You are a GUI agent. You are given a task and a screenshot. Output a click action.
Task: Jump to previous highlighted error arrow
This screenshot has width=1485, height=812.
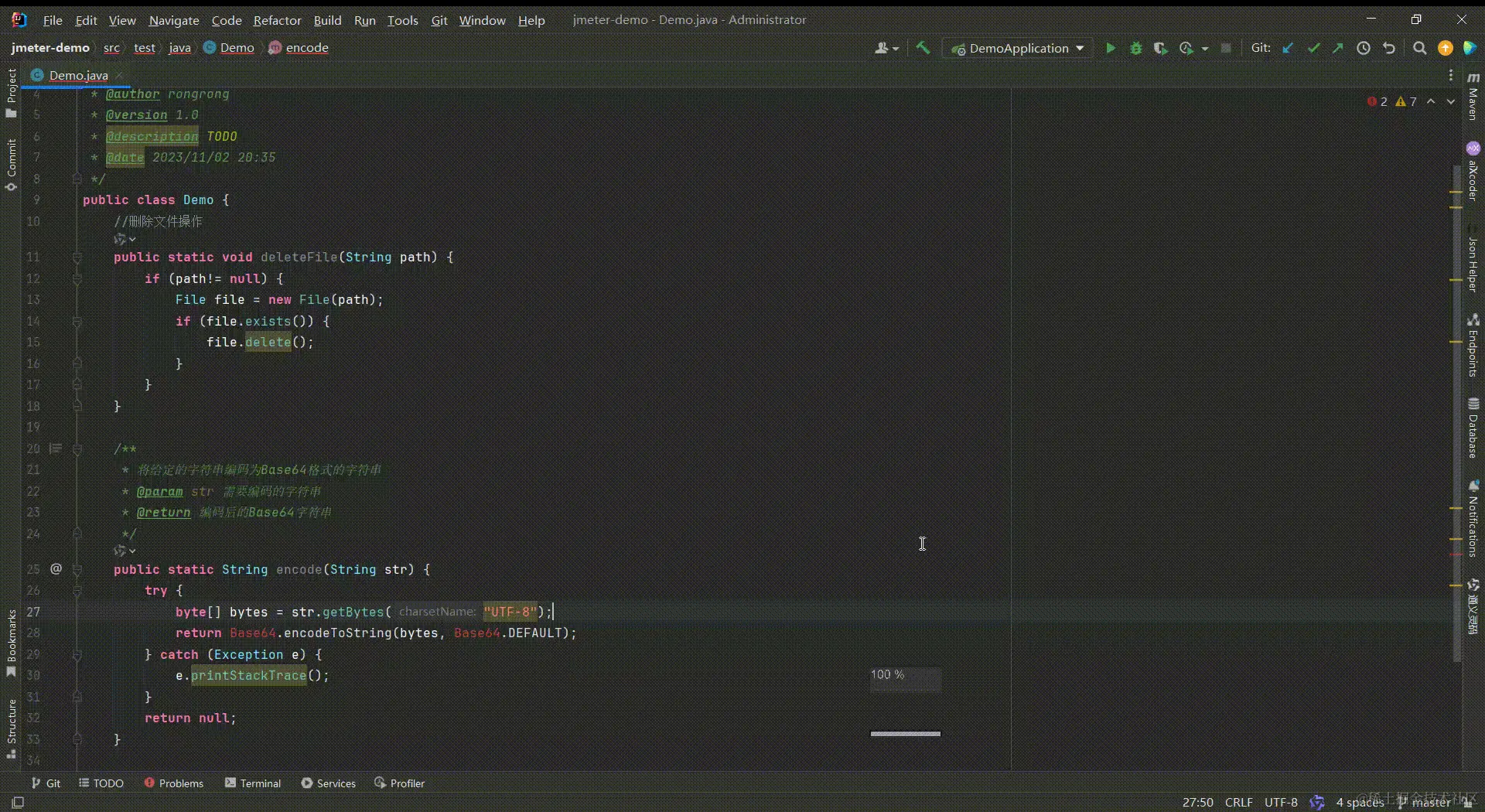pyautogui.click(x=1432, y=101)
